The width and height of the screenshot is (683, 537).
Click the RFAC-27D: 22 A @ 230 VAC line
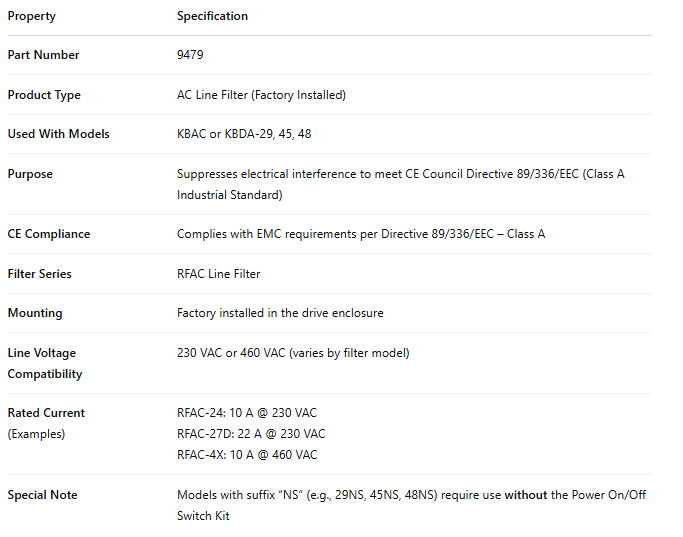coord(251,434)
